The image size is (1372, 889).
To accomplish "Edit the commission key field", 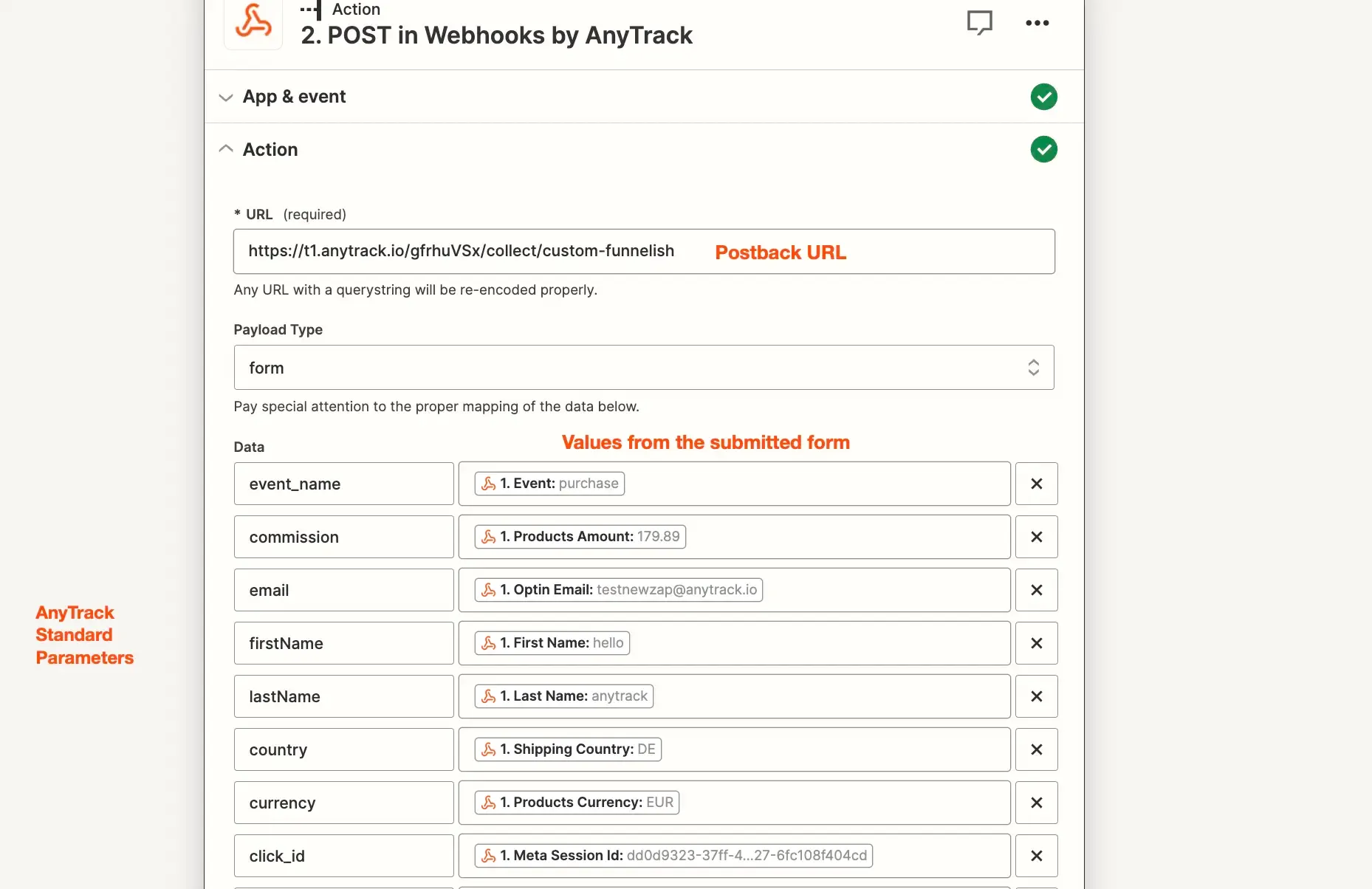I will coord(343,538).
